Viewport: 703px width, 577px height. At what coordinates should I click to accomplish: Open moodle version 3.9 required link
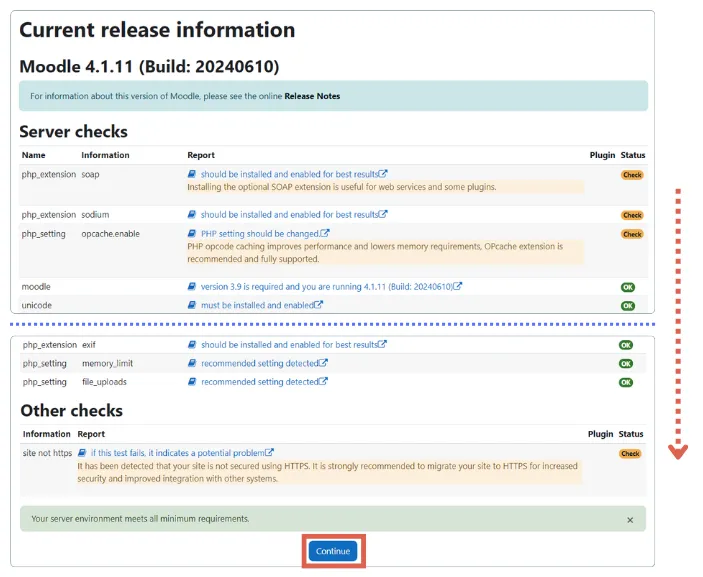coord(327,287)
